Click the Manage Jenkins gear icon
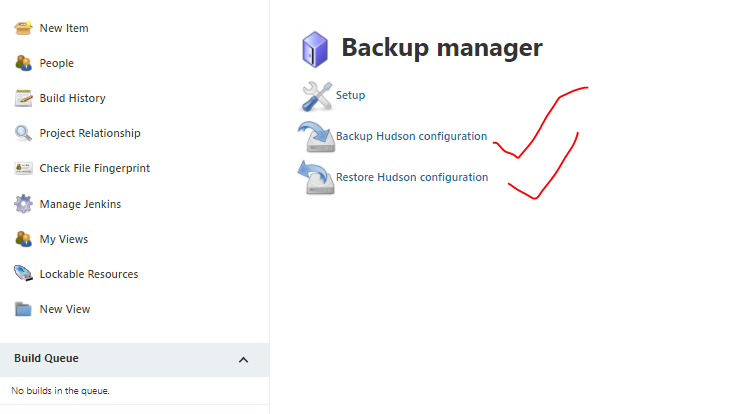This screenshot has width=739, height=414. point(23,204)
